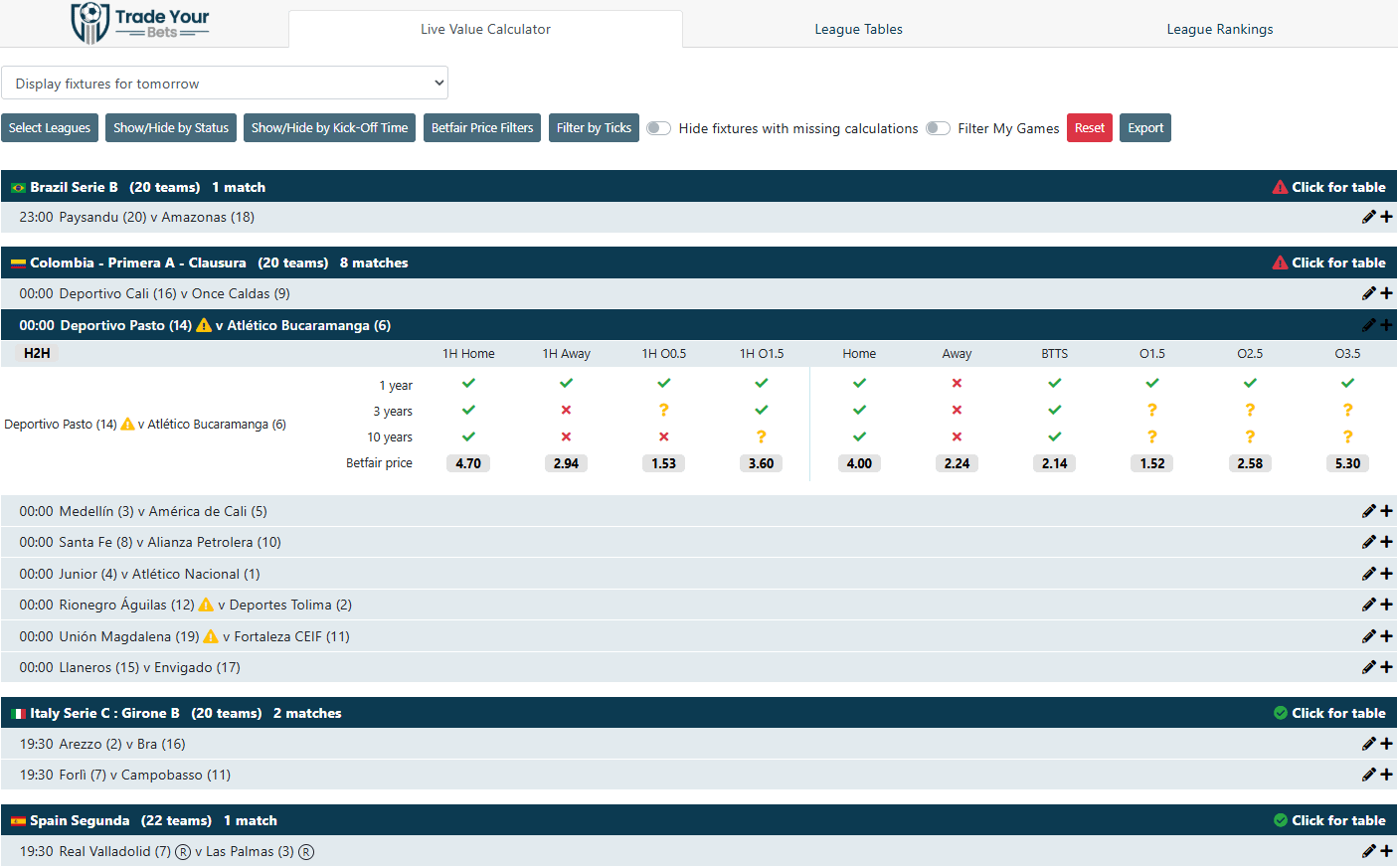Click the plus icon on Medellín v América de Cali
The height and width of the screenshot is (868, 1398).
tap(1387, 510)
